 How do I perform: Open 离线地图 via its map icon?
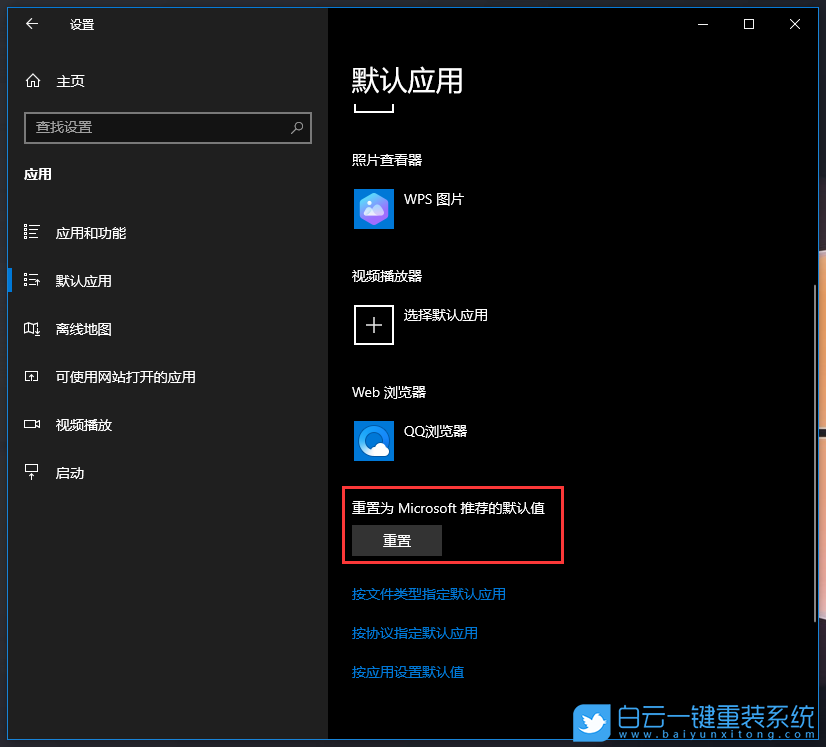pyautogui.click(x=33, y=329)
